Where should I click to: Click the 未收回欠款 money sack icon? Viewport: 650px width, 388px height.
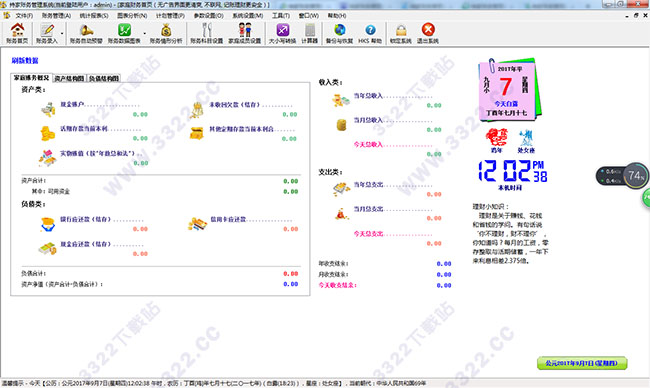coord(197,110)
